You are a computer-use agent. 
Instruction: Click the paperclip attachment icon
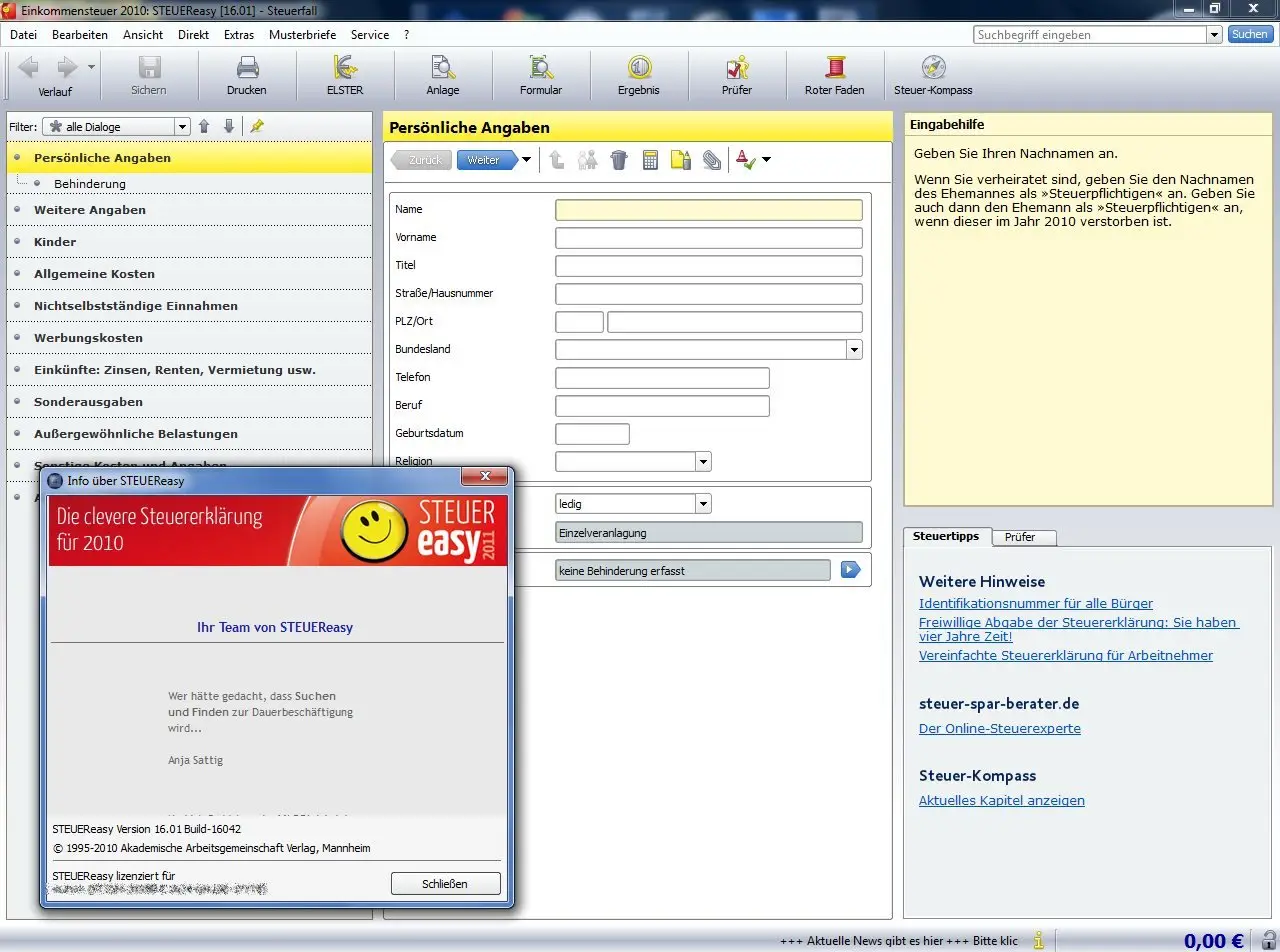pos(711,160)
